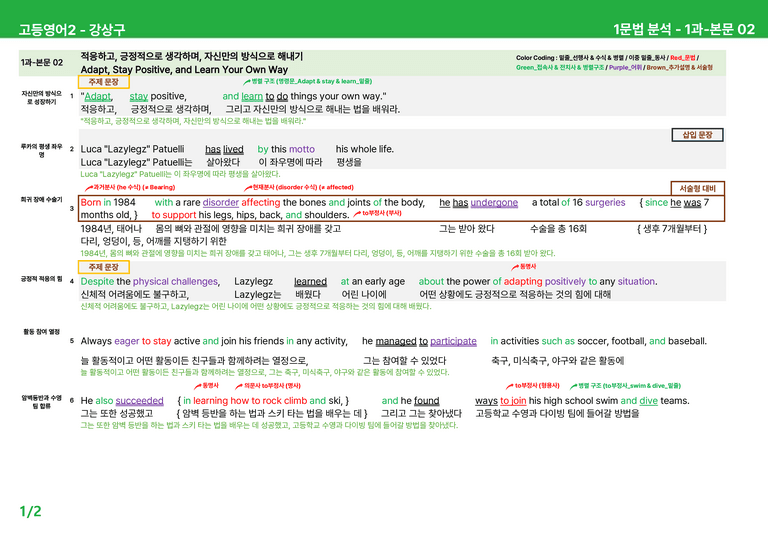Viewport: 768px width, 543px height.
Task: Click the red underlined phrase "to join"
Action: click(513, 401)
